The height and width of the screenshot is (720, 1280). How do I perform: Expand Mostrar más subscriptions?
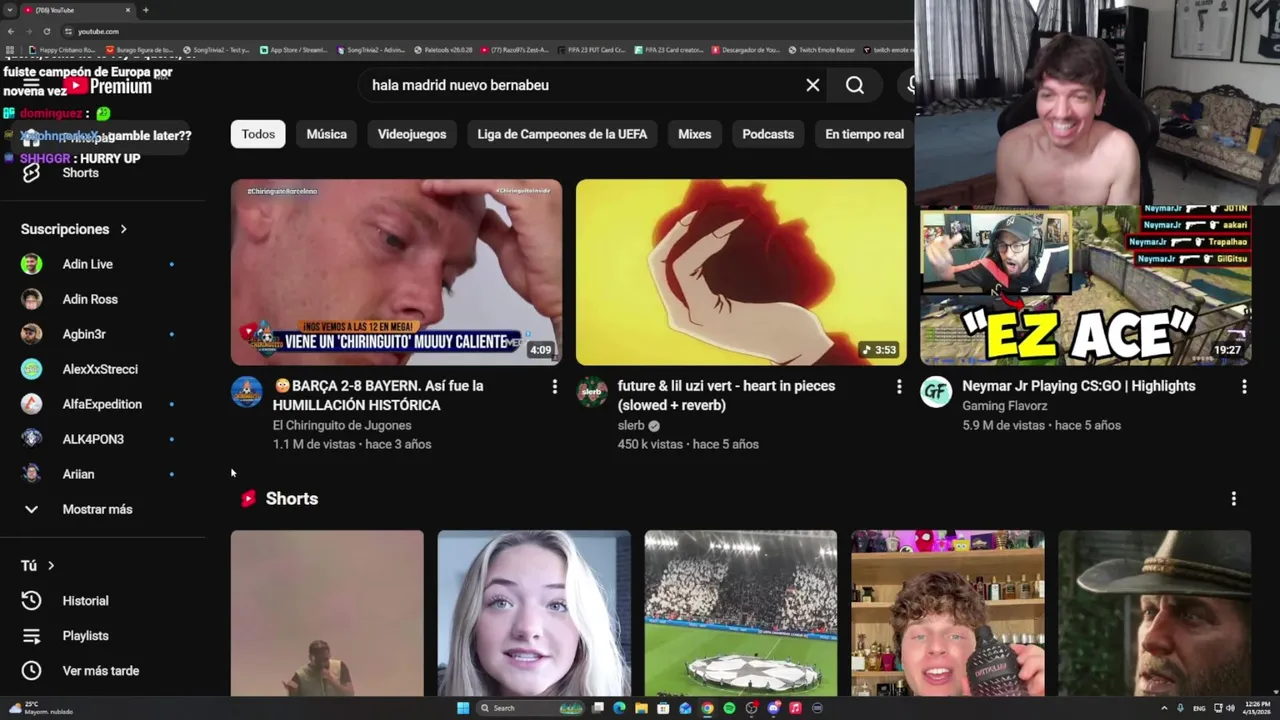[97, 509]
